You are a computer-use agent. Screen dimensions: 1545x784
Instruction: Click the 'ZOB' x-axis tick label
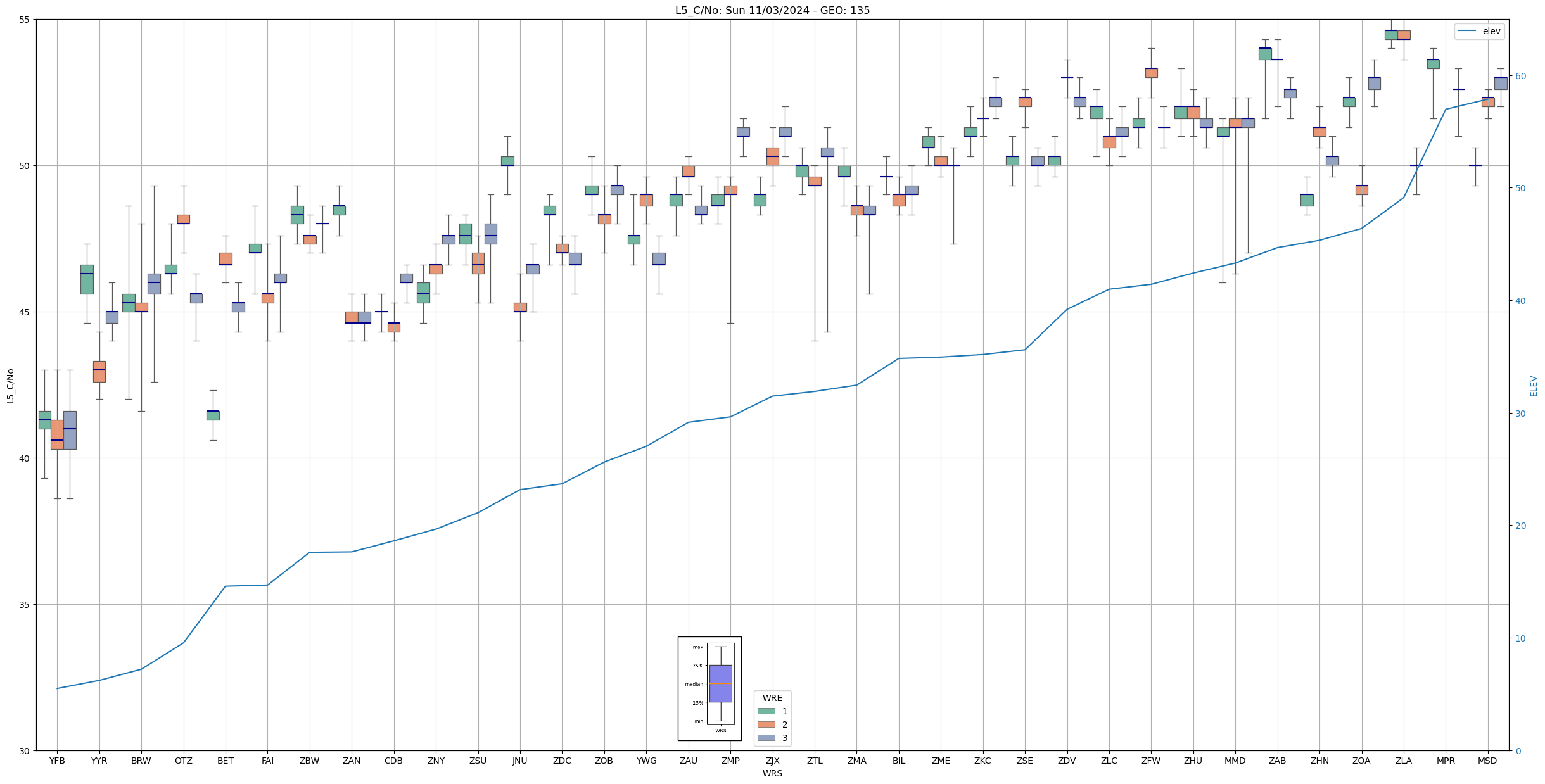[x=604, y=761]
